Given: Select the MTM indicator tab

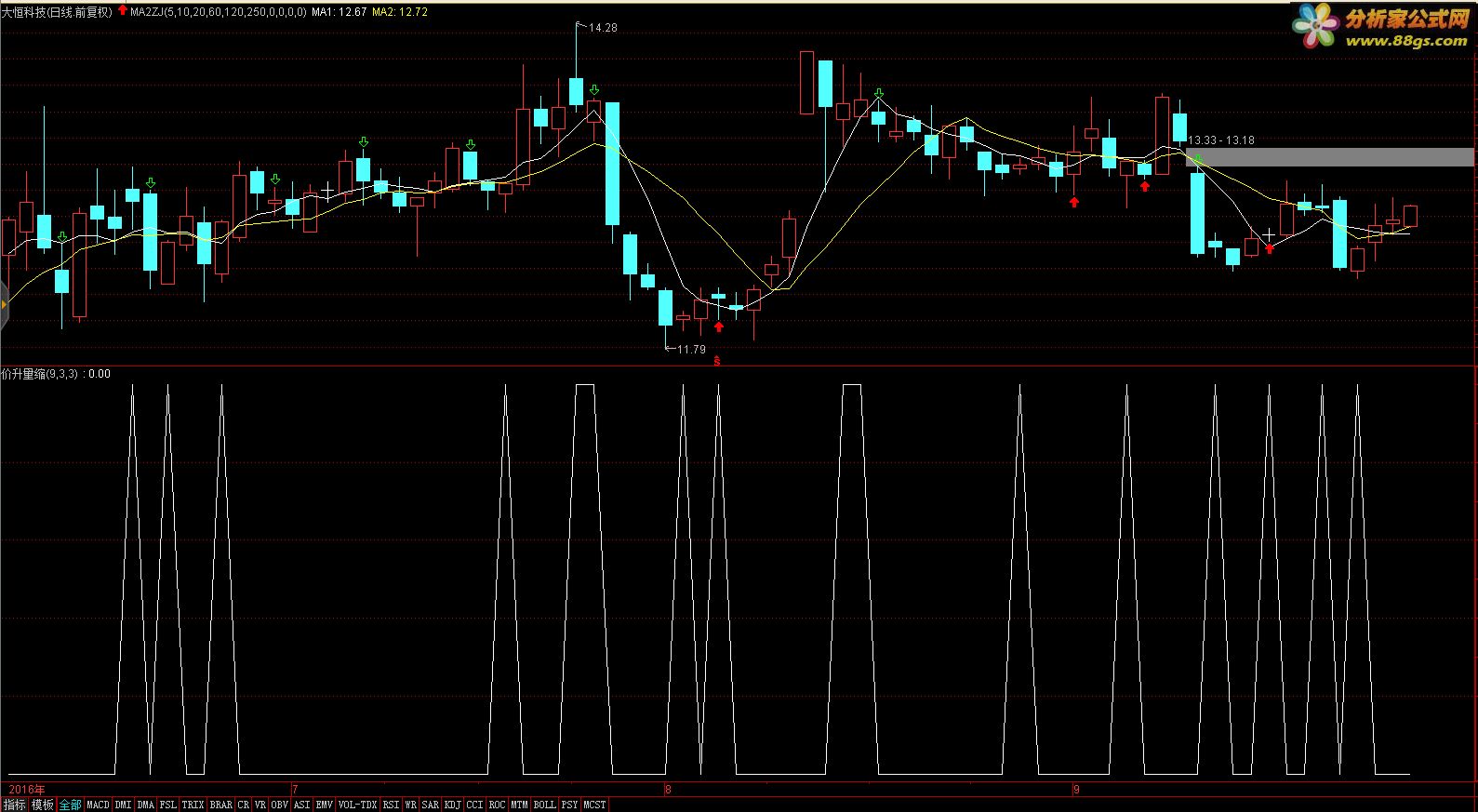Looking at the screenshot, I should [x=520, y=805].
